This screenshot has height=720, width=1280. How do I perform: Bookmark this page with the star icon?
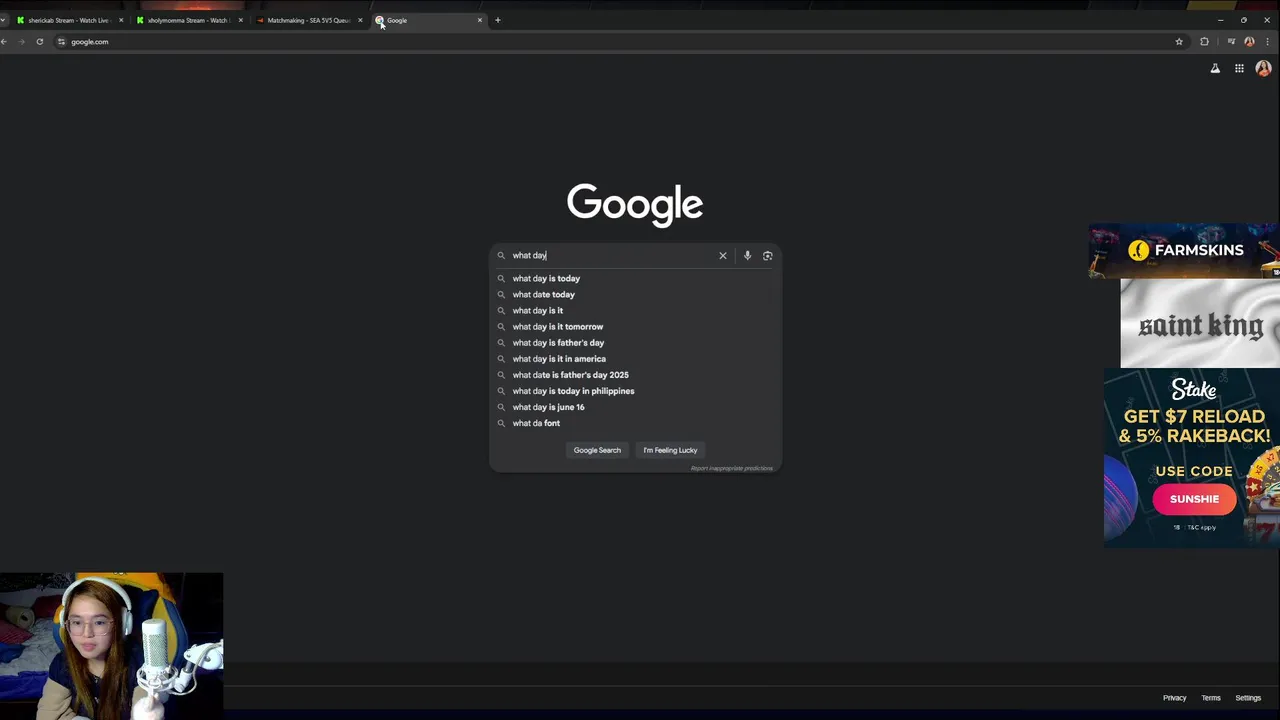1179,42
